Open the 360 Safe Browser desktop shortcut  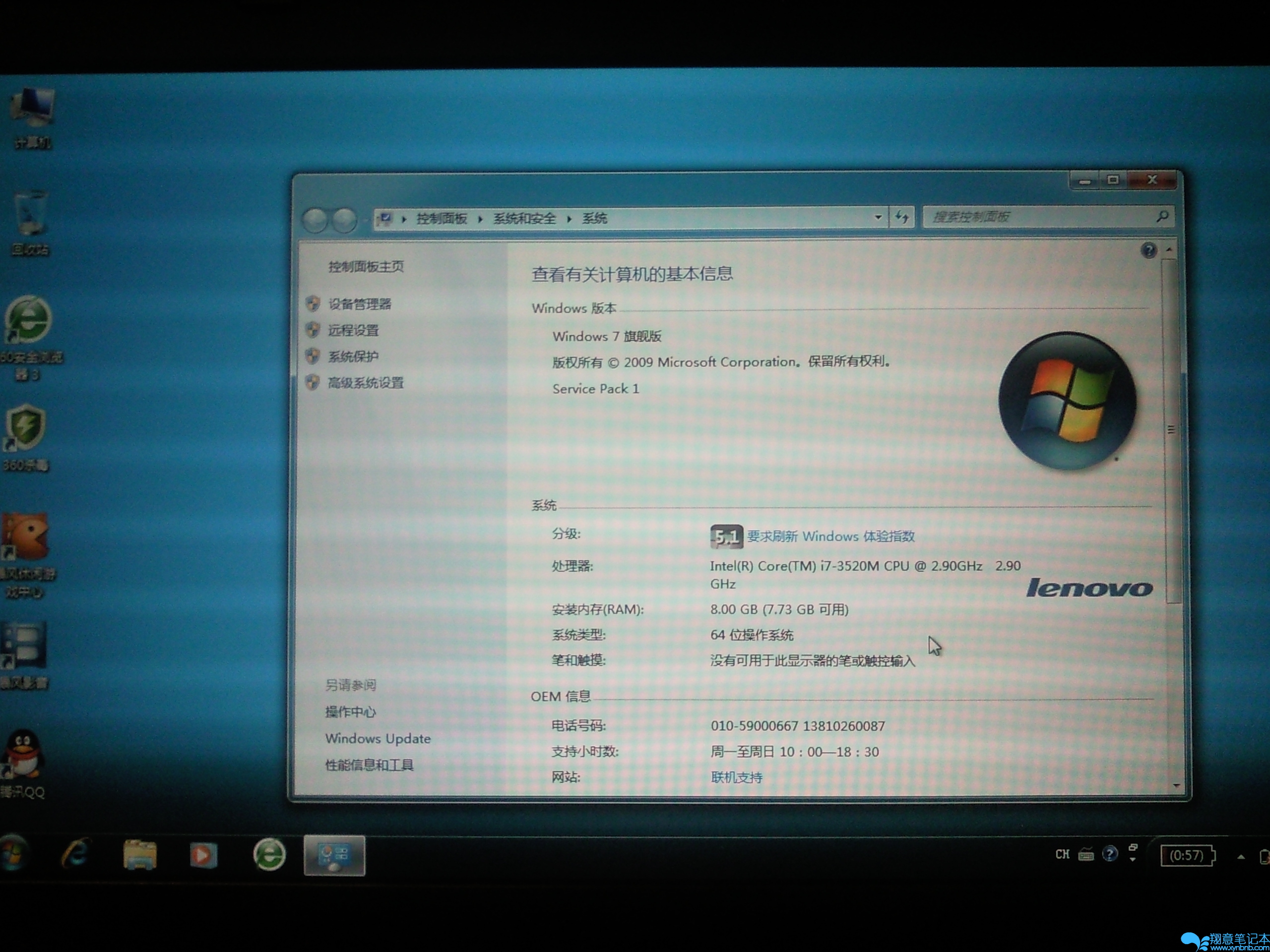[x=29, y=338]
